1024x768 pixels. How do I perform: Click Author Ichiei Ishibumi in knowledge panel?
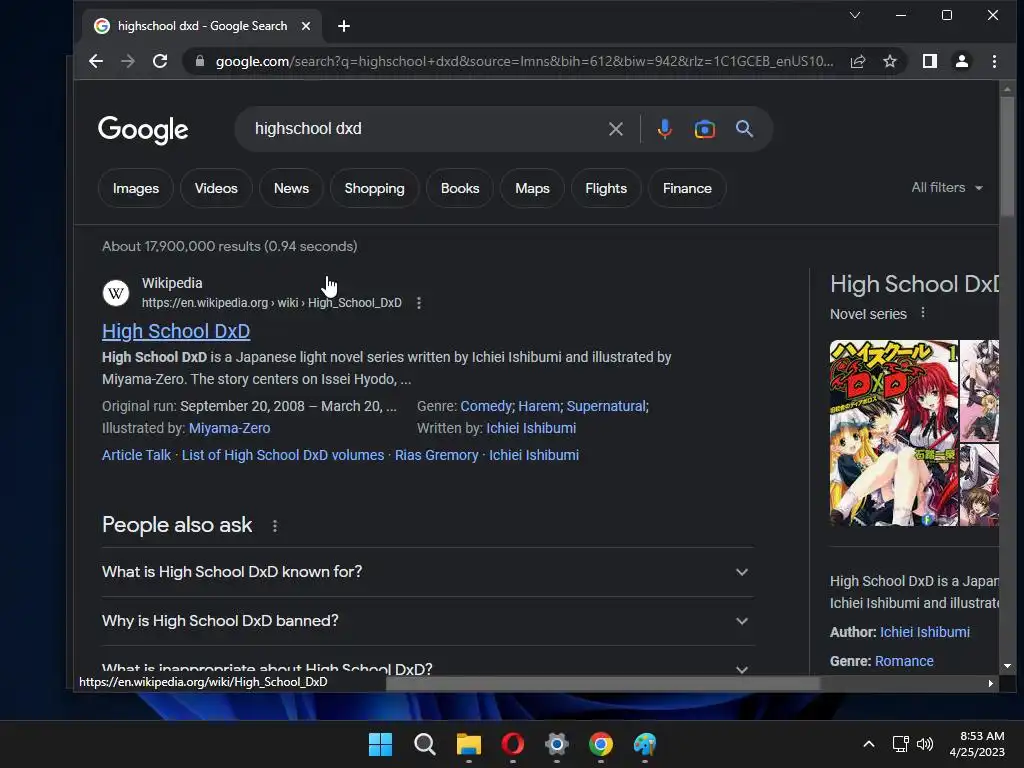tap(925, 632)
